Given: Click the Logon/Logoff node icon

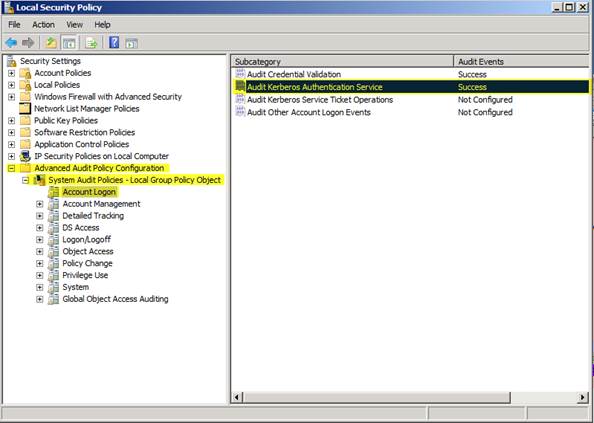Looking at the screenshot, I should click(53, 239).
